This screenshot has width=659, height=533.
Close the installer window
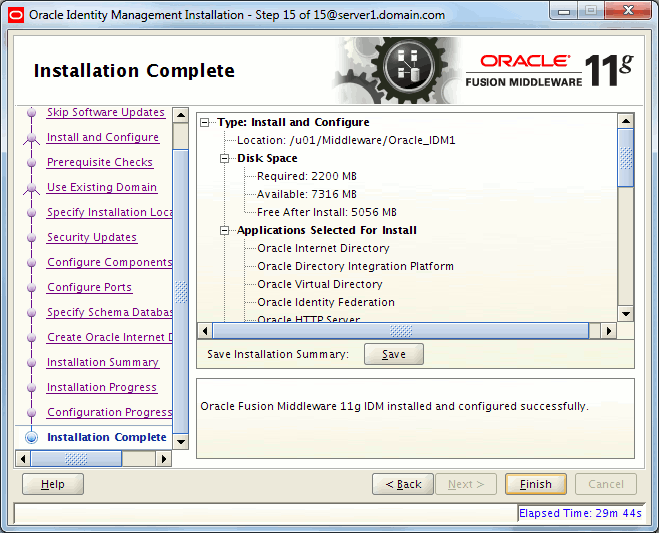coord(628,11)
